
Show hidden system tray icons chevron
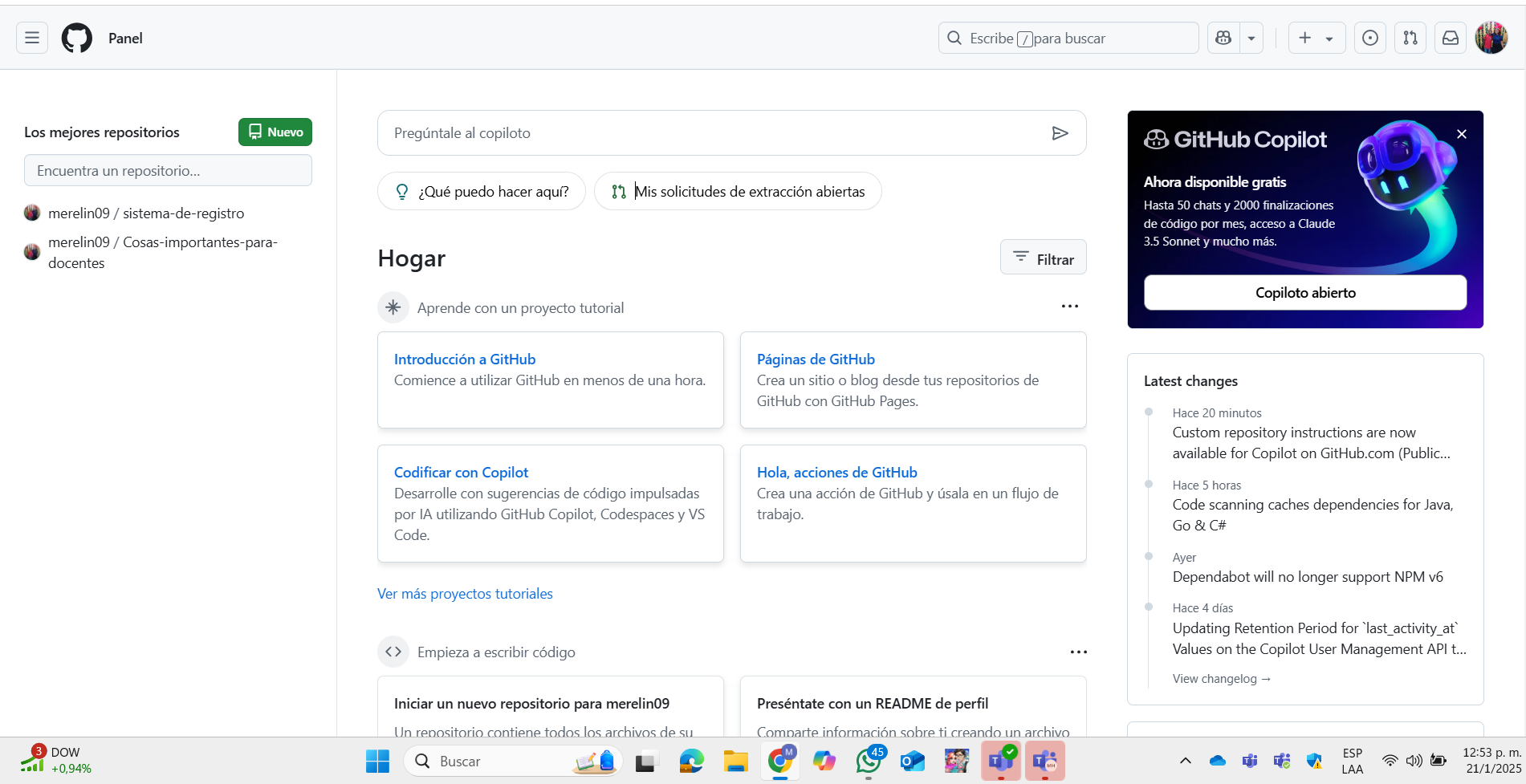1186,760
